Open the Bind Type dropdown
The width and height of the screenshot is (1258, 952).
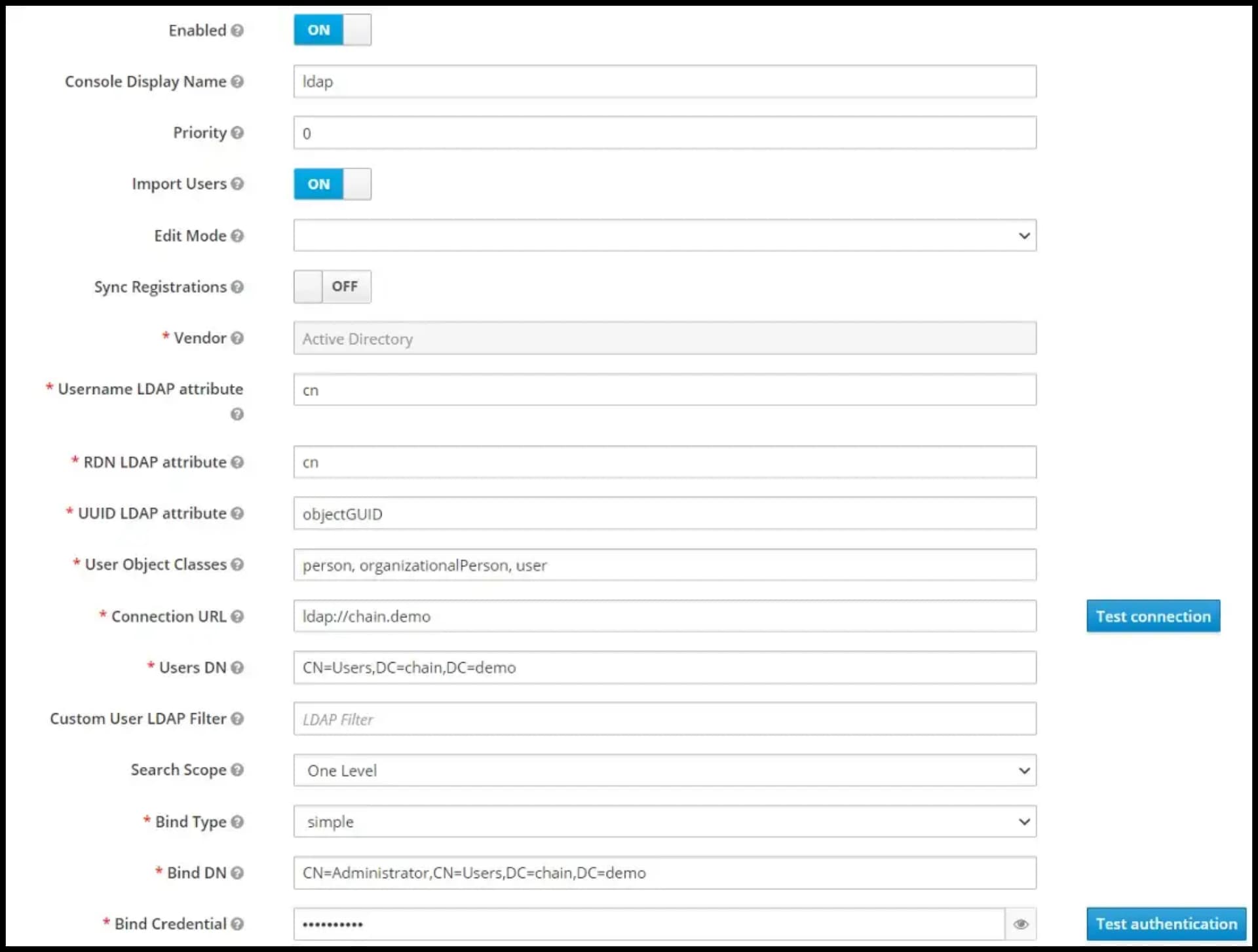[665, 822]
